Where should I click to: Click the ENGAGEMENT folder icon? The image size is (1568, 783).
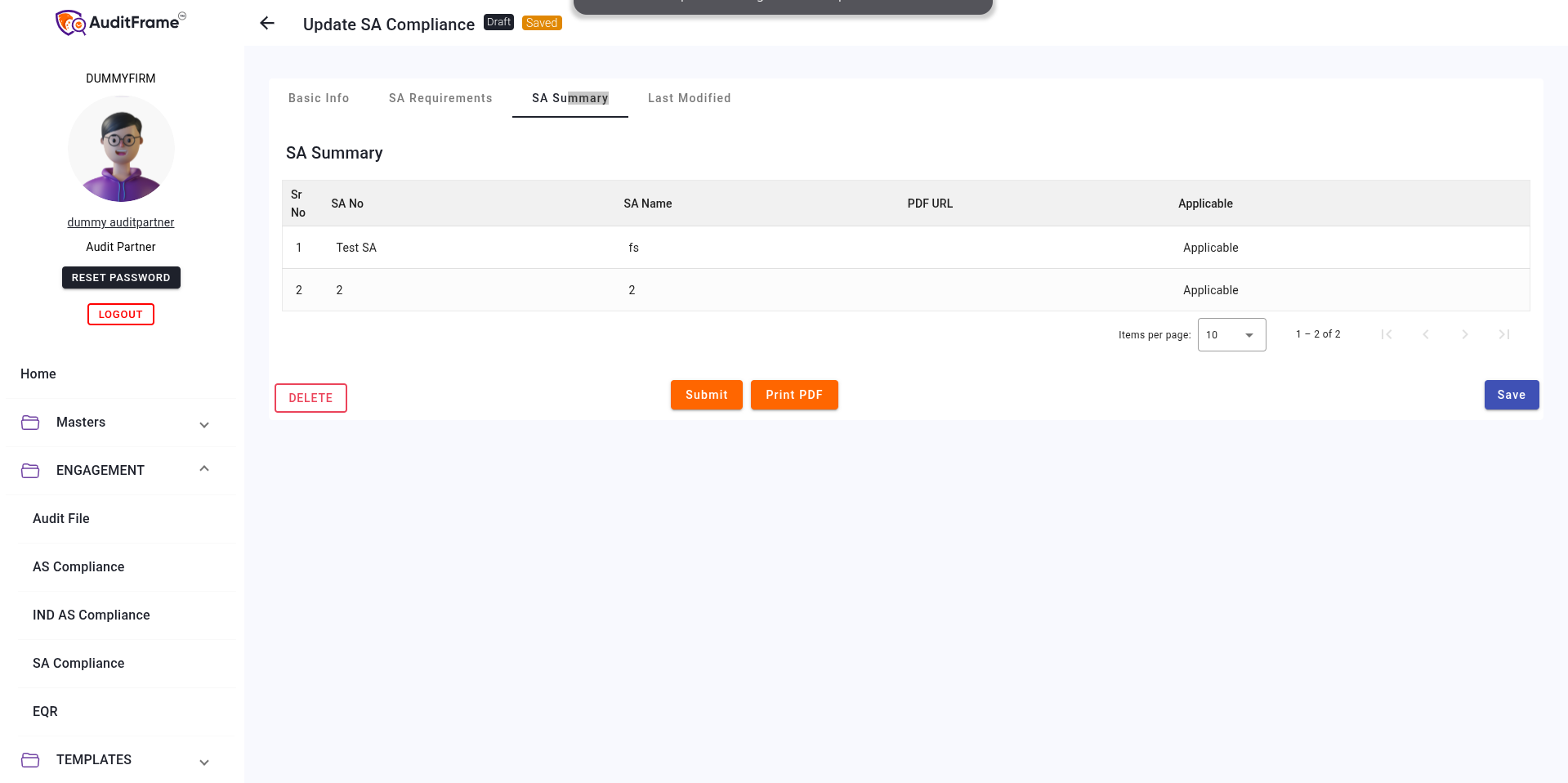(30, 471)
